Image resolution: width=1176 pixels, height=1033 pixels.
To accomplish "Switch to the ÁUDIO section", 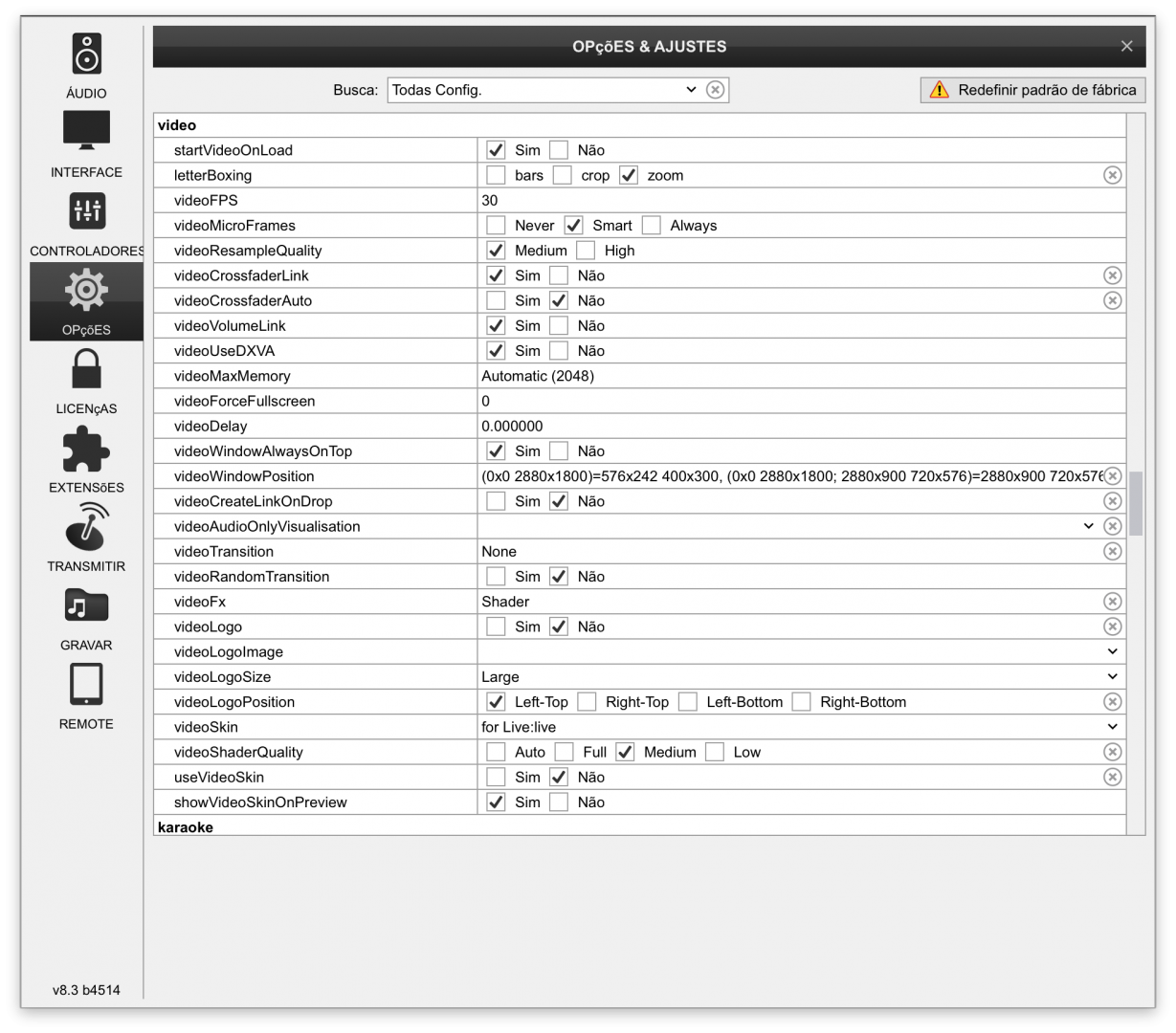I will pos(86,94).
